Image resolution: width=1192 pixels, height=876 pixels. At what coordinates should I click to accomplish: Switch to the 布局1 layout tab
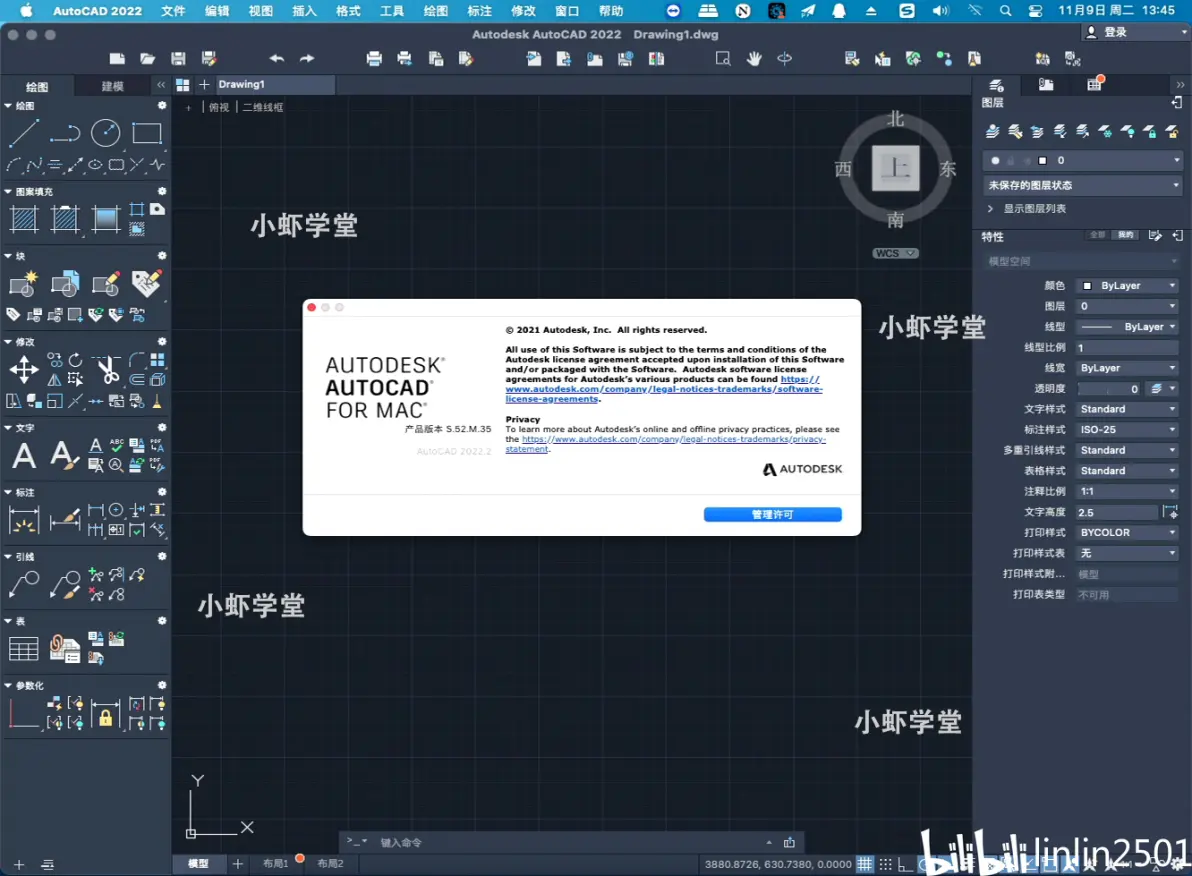click(x=275, y=864)
